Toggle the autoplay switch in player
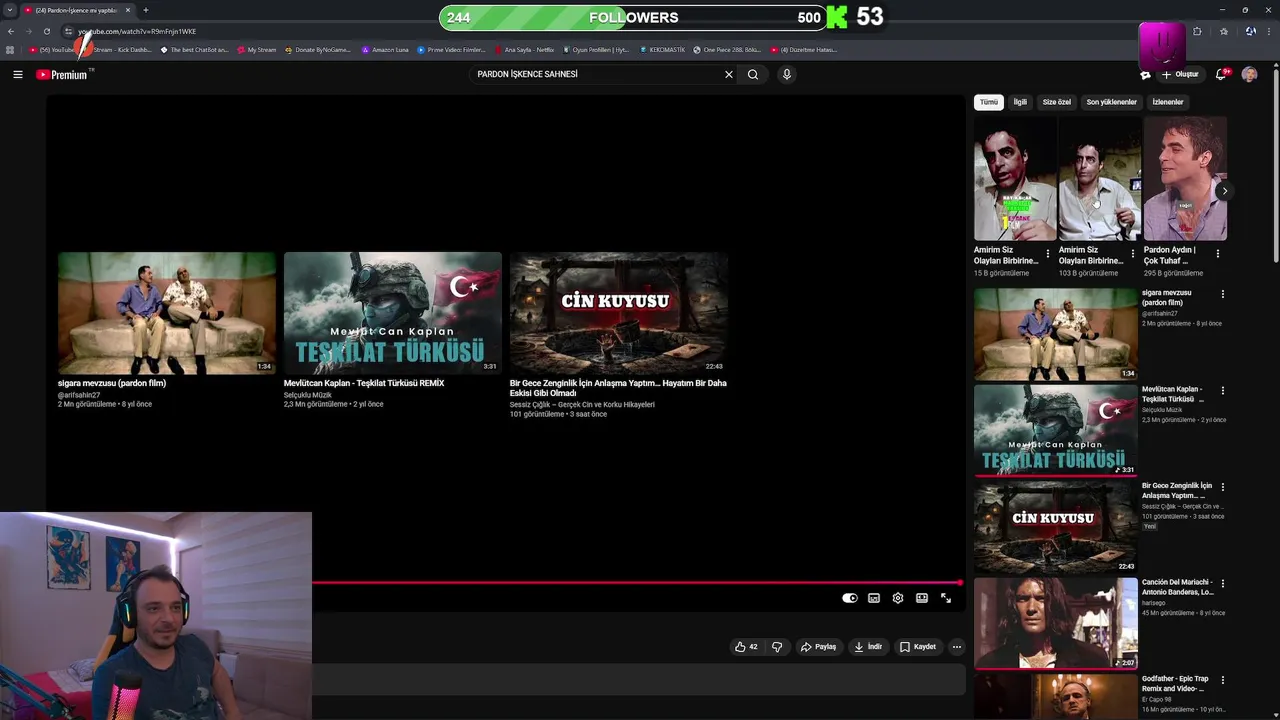 [850, 598]
